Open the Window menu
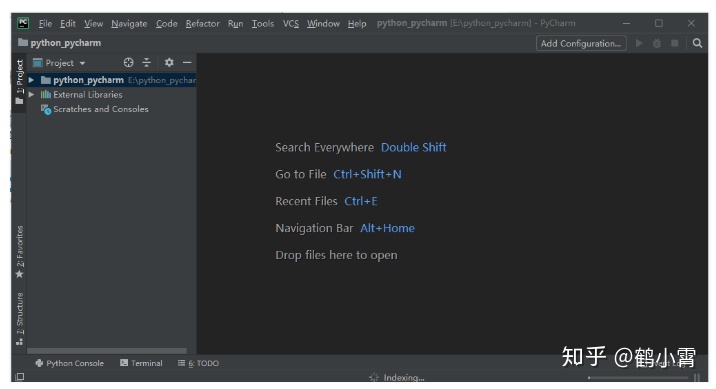Viewport: 716px width, 389px height. click(323, 23)
